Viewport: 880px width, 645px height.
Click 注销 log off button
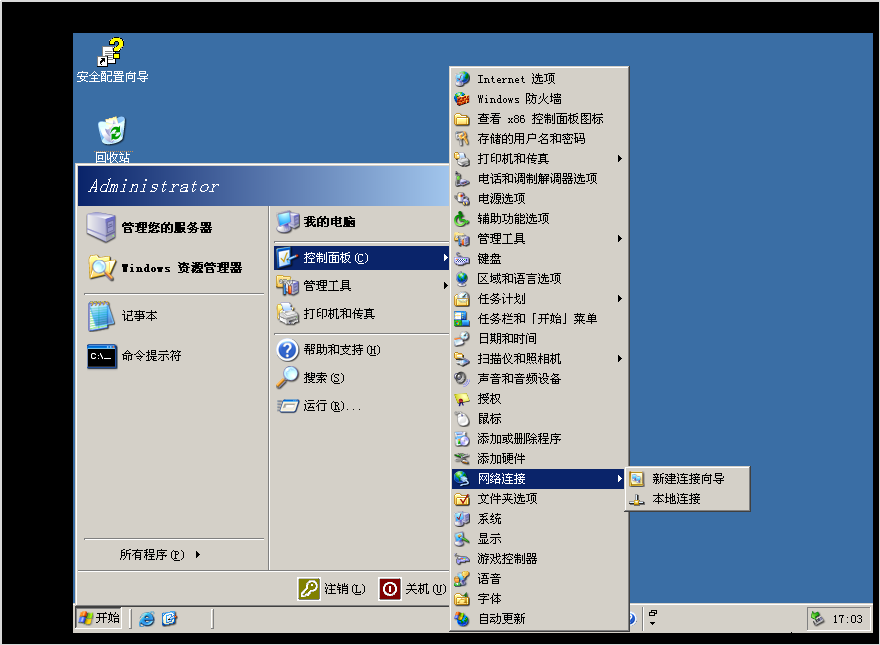[x=331, y=589]
